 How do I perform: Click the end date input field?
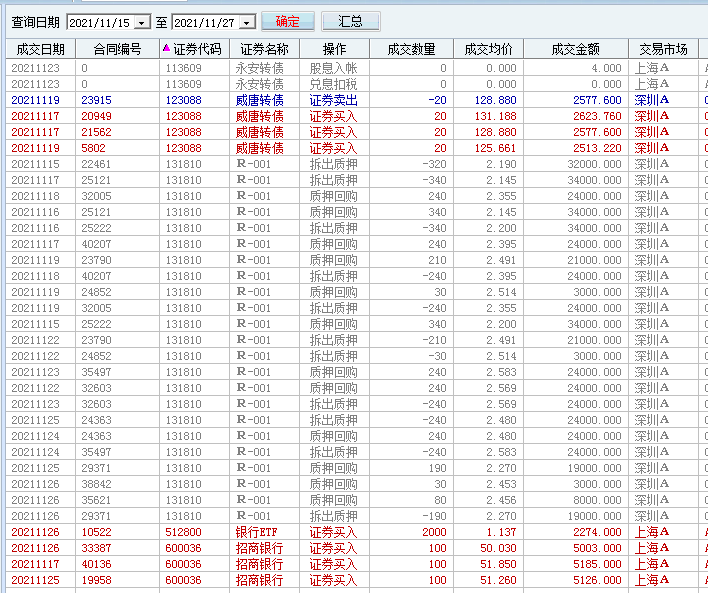click(206, 22)
